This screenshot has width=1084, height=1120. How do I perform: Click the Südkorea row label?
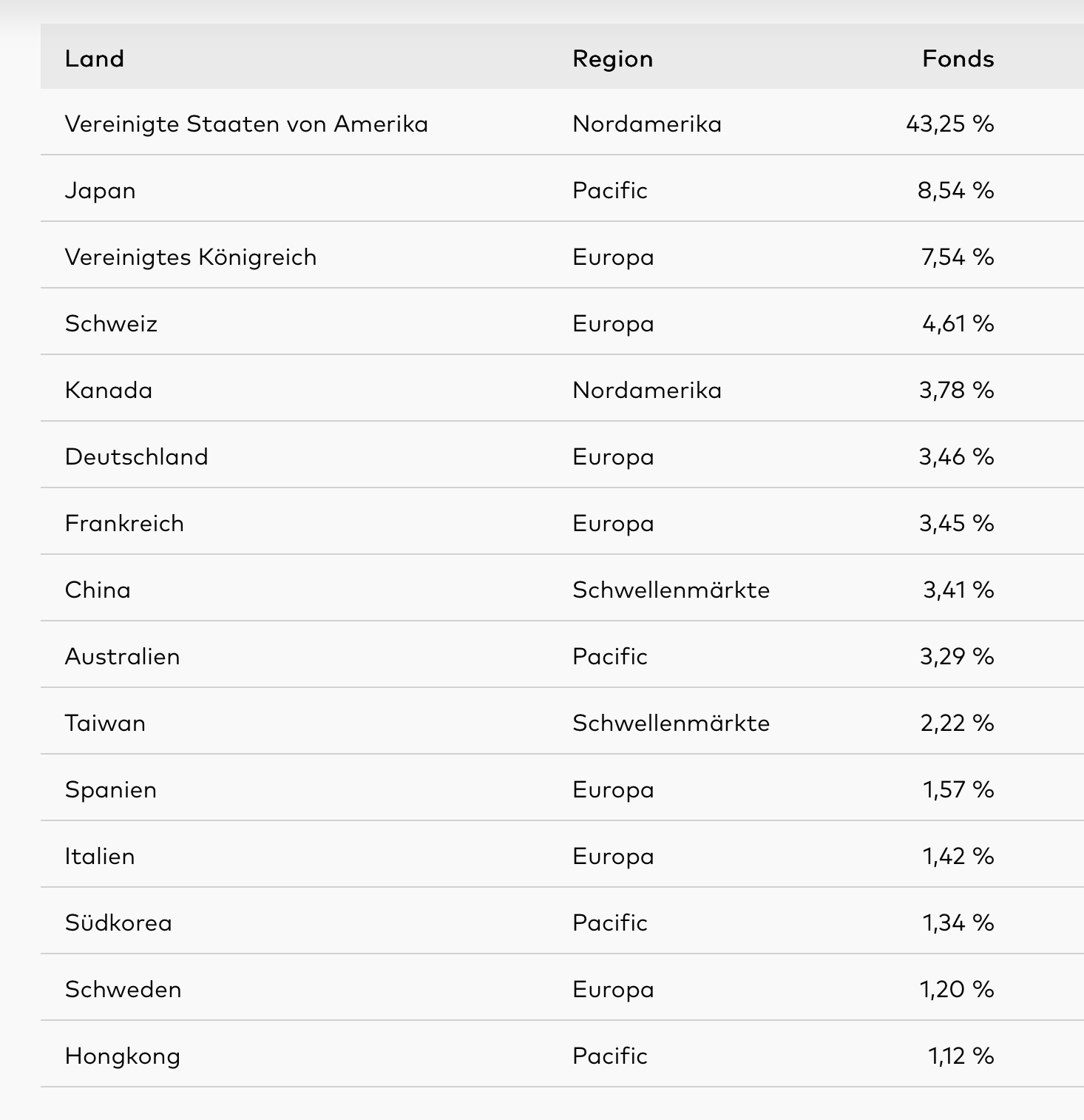[x=118, y=922]
